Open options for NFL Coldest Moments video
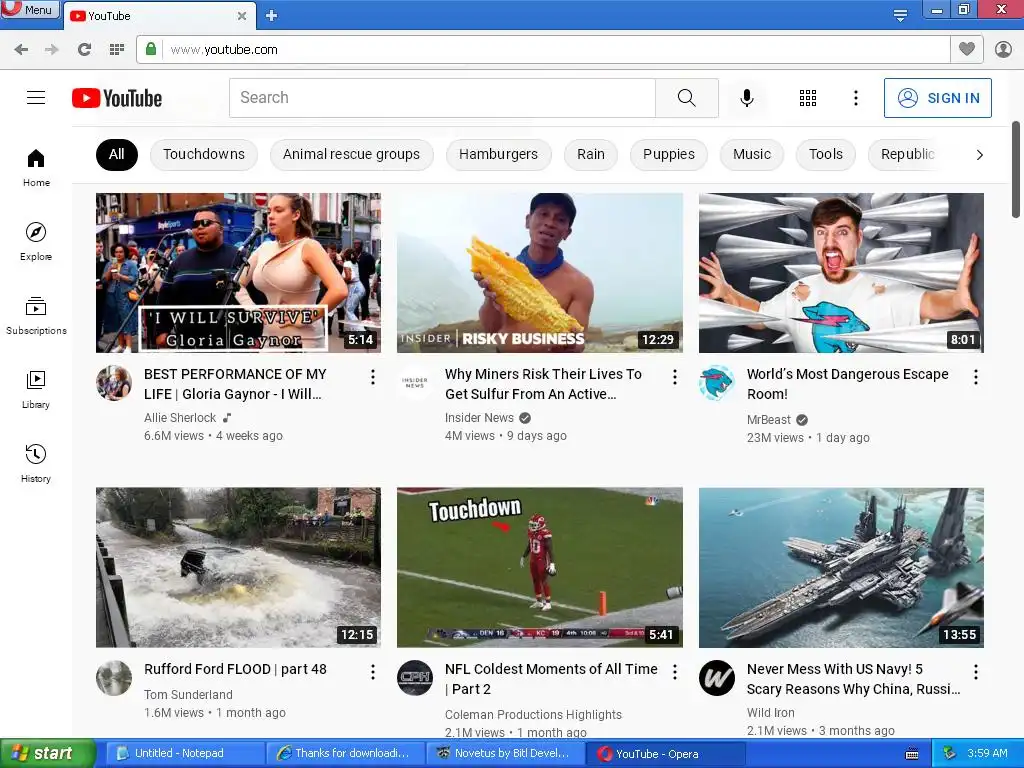The image size is (1024, 768). coord(675,671)
